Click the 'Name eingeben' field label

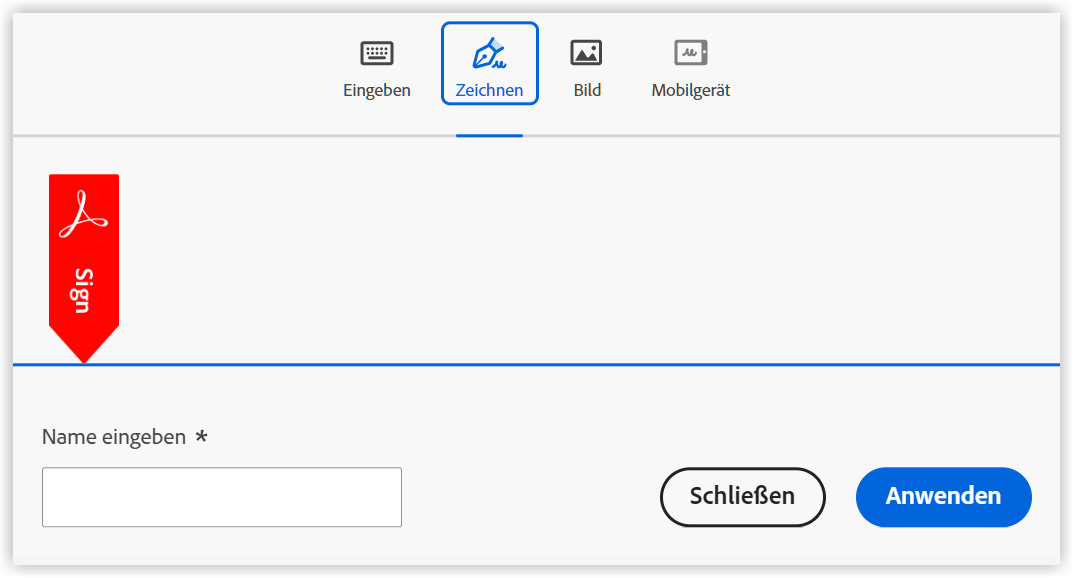tap(114, 437)
